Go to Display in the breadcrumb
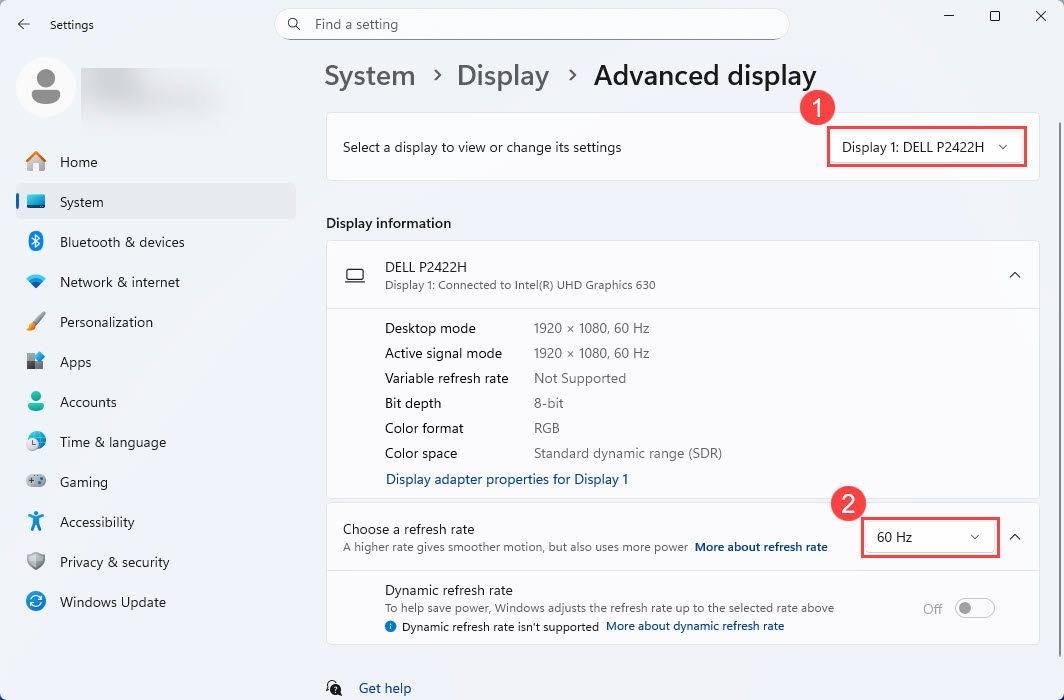This screenshot has height=700, width=1064. [x=502, y=76]
